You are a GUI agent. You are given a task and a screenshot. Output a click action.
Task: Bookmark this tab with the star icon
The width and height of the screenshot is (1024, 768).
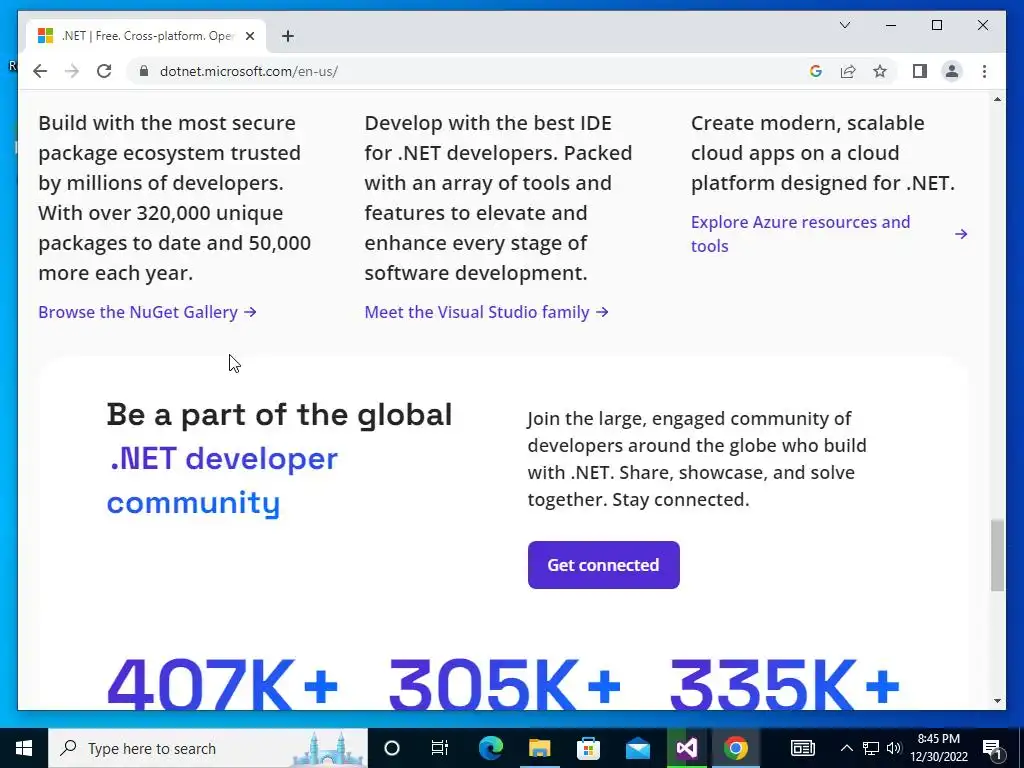tap(880, 71)
